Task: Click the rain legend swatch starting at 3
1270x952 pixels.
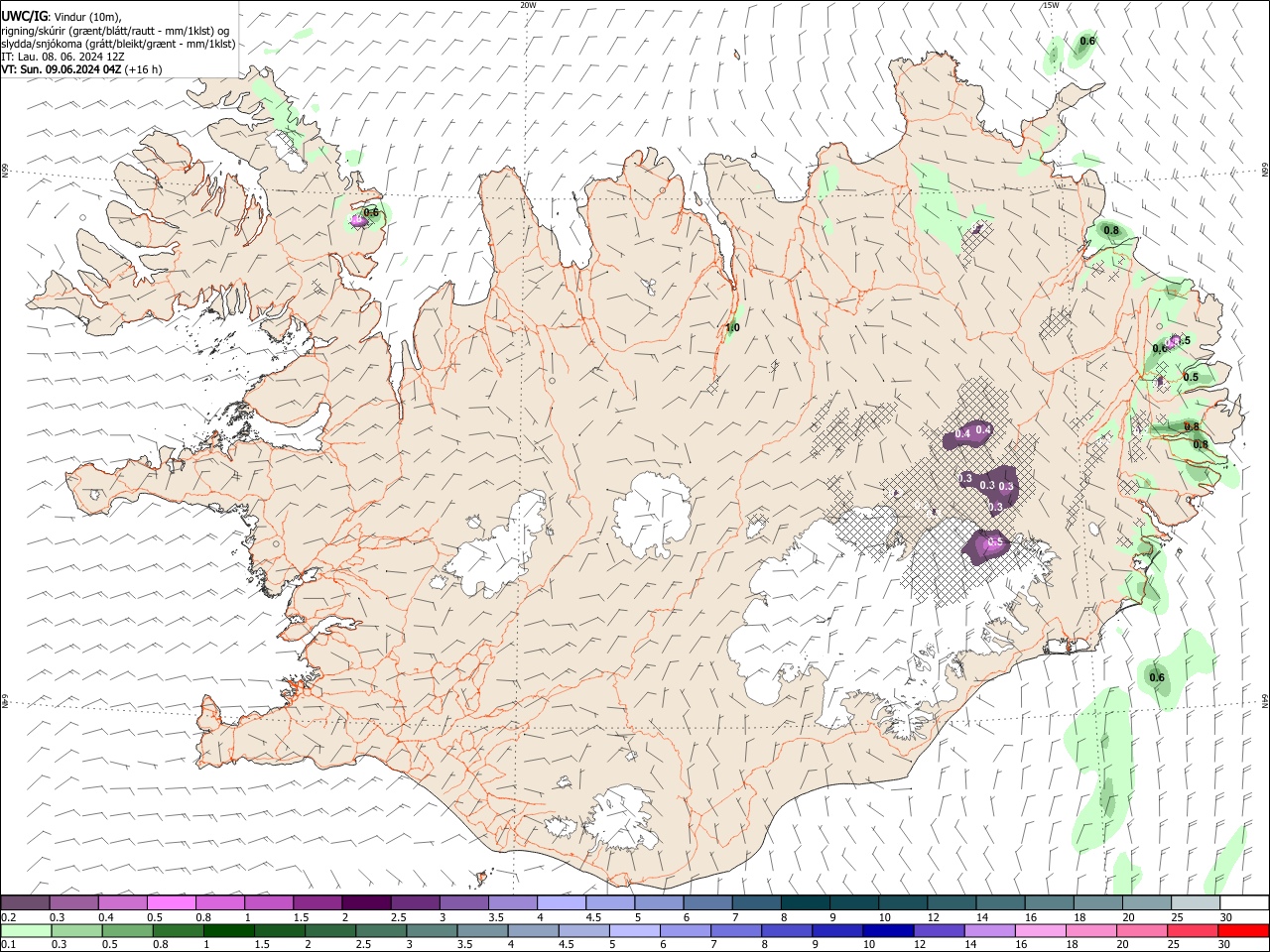Action: click(432, 930)
